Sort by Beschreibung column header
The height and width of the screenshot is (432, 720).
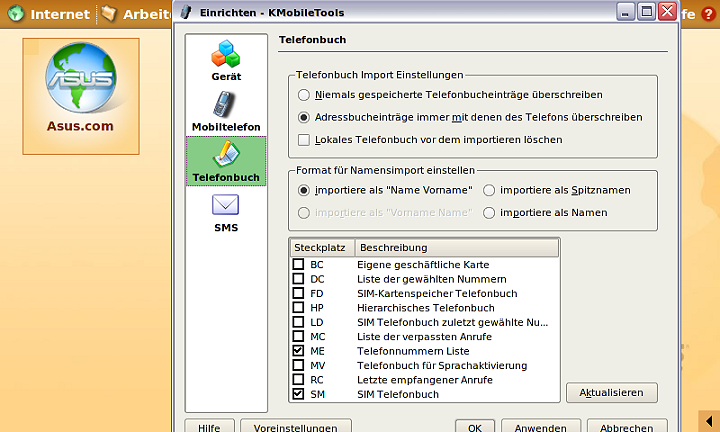click(x=457, y=247)
